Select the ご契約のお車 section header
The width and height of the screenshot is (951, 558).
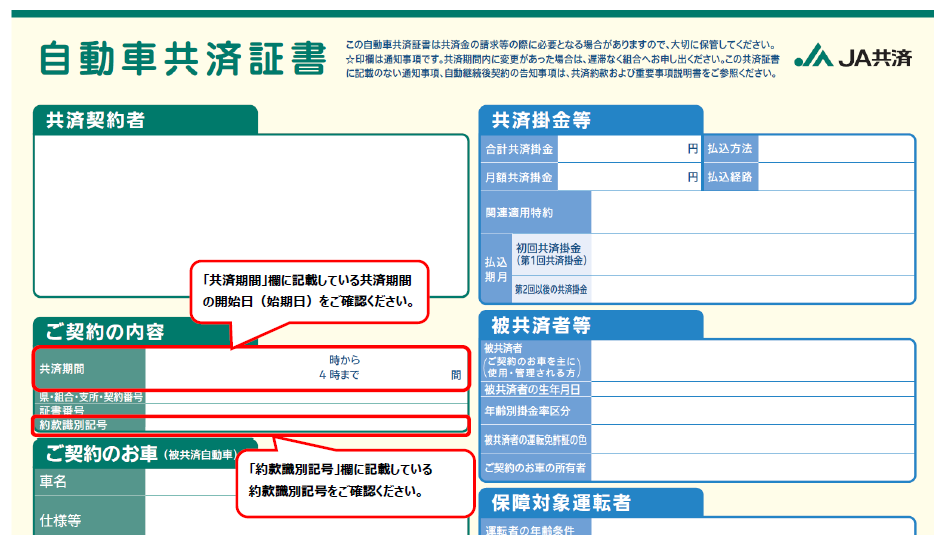145,454
